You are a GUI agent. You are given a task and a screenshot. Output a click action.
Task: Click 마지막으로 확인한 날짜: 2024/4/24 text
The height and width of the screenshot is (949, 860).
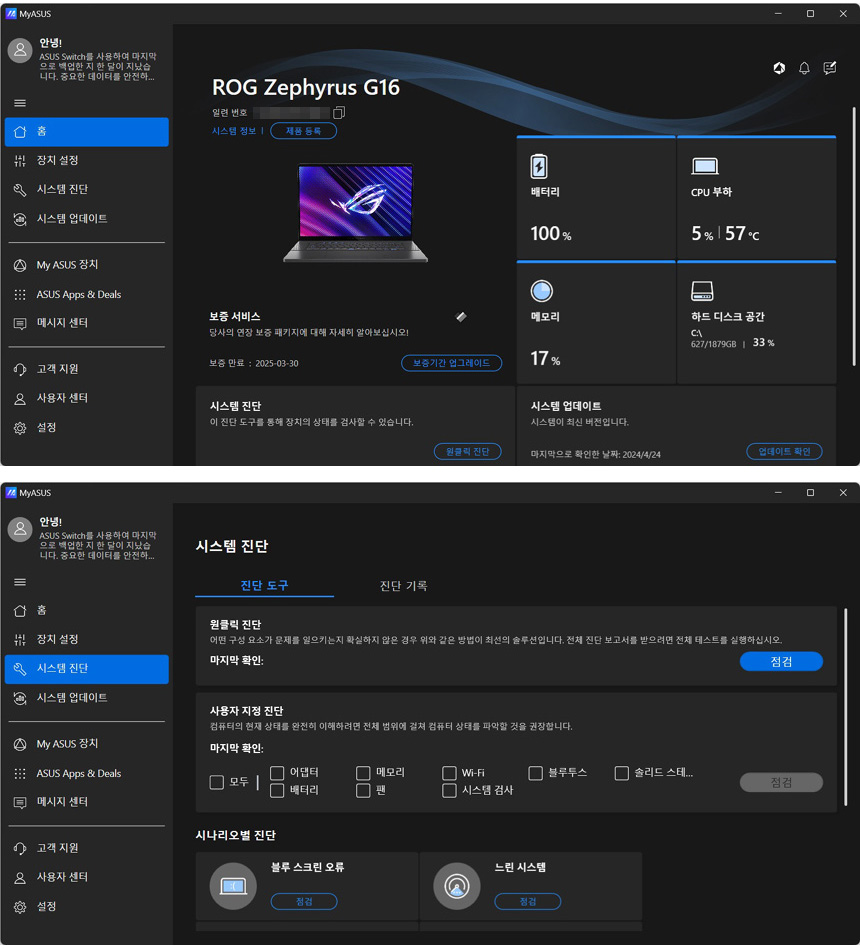click(596, 455)
